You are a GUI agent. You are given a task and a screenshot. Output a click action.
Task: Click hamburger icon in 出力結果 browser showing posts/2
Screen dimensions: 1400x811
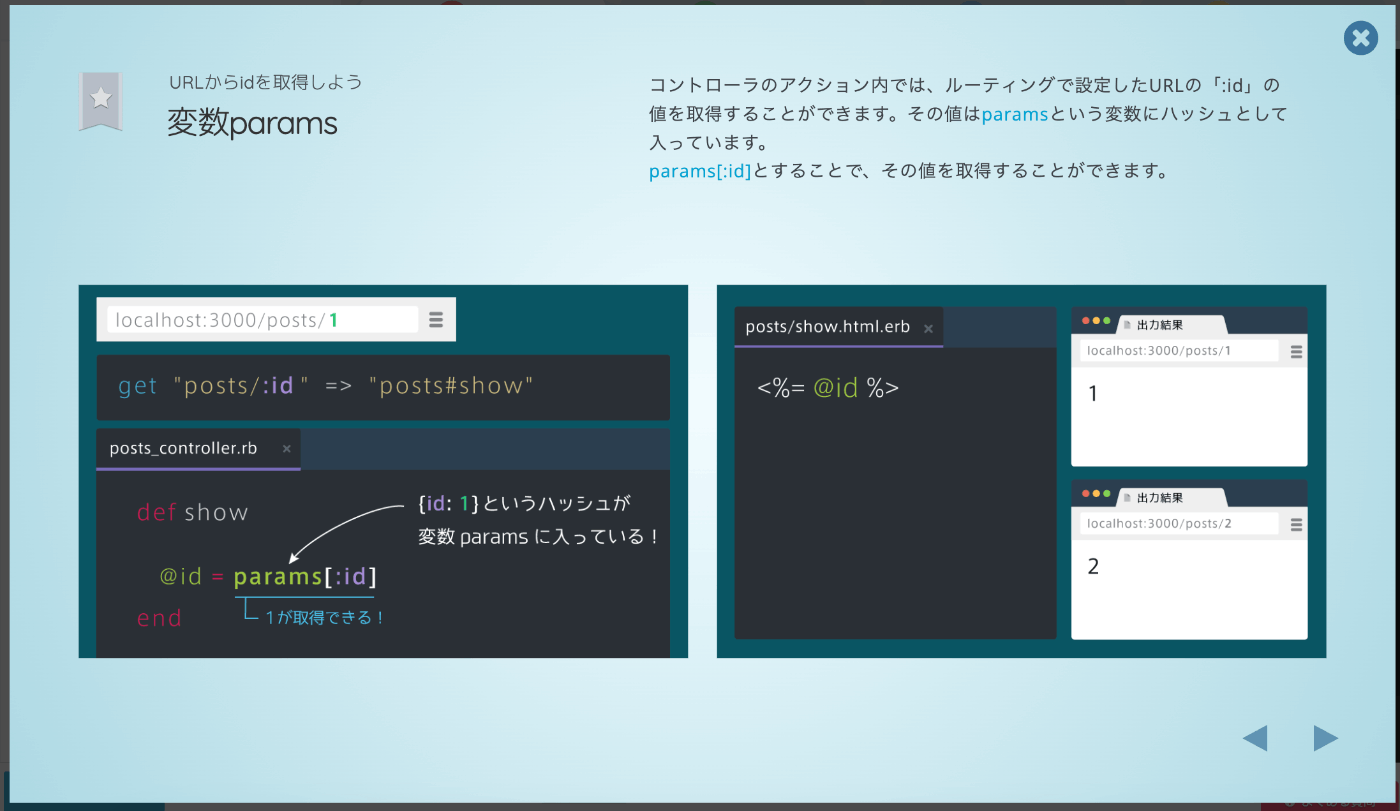click(x=1296, y=525)
